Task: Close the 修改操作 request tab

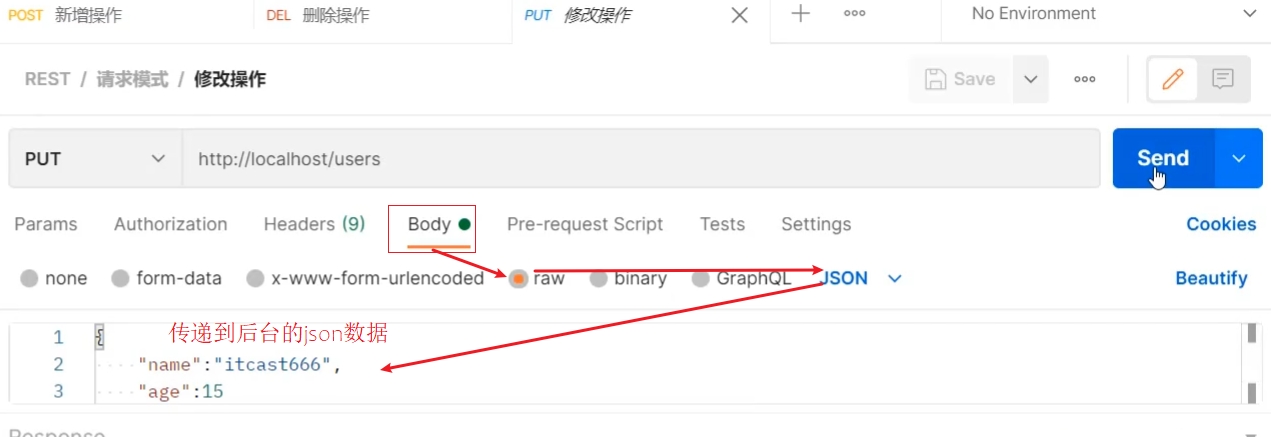Action: coord(739,15)
